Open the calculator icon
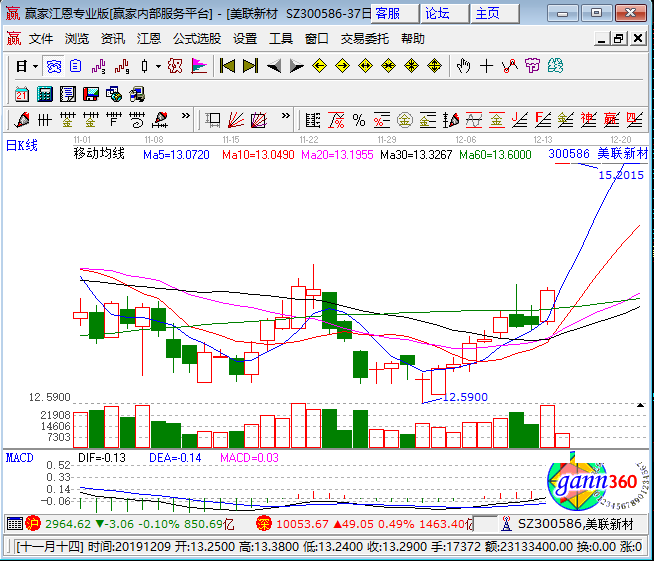 click(45, 94)
